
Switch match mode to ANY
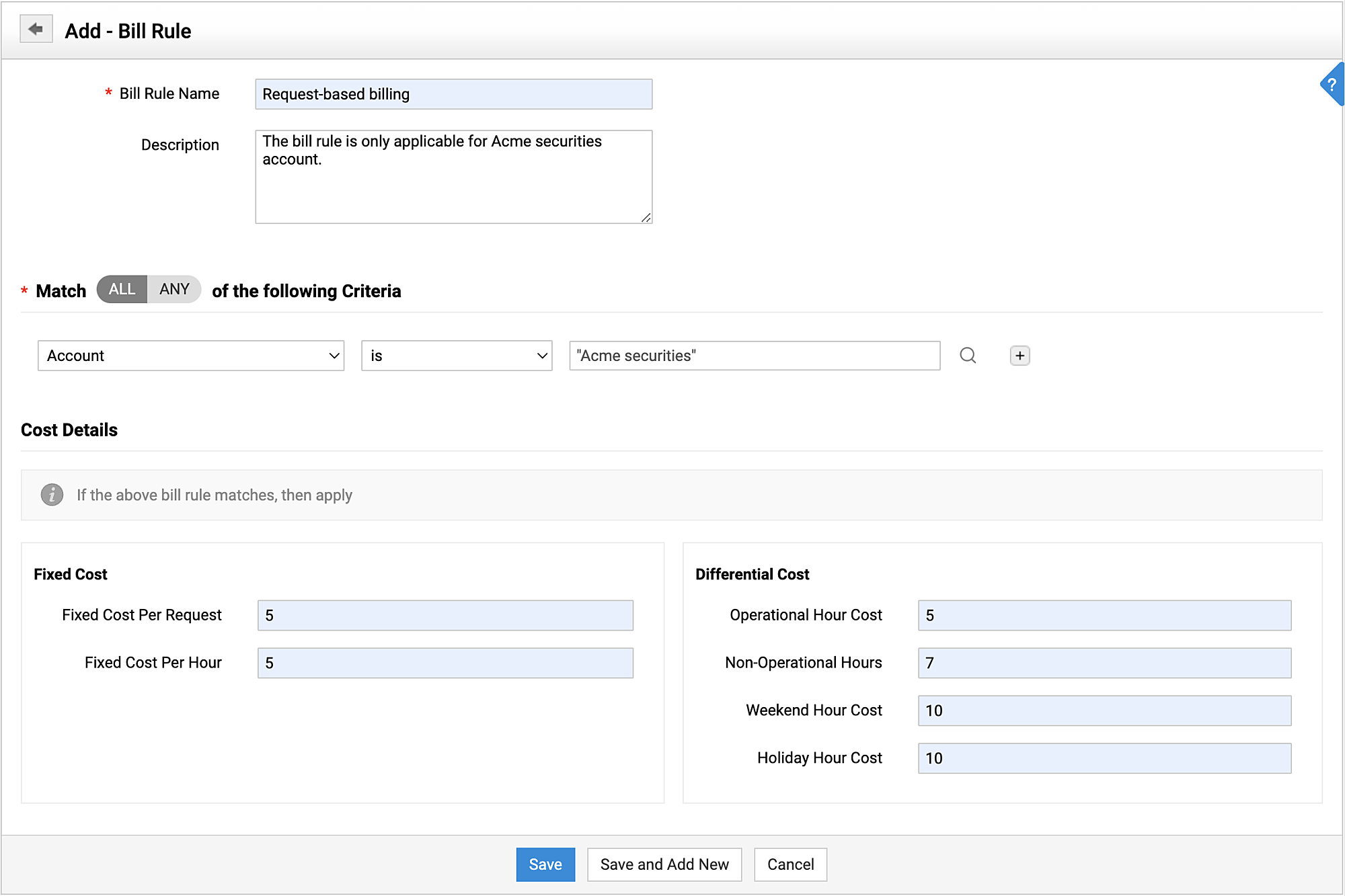click(174, 289)
